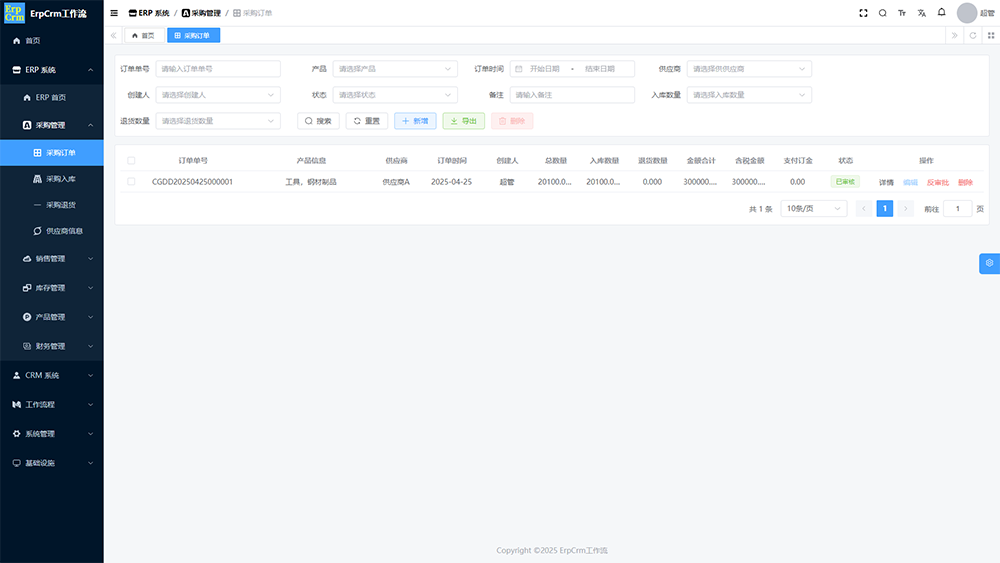The width and height of the screenshot is (1000, 563).
Task: Open 采购入库 in the sidebar
Action: coord(60,179)
